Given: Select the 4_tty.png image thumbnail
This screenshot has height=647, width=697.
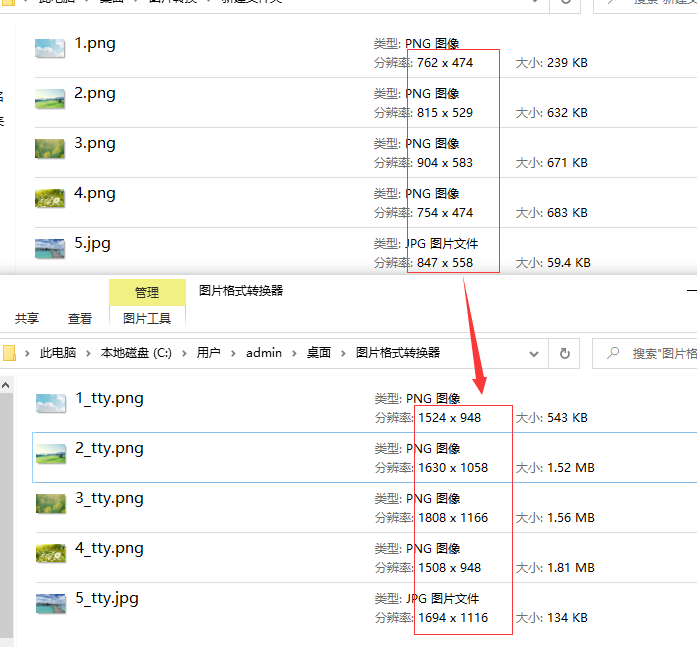Looking at the screenshot, I should (x=50, y=553).
